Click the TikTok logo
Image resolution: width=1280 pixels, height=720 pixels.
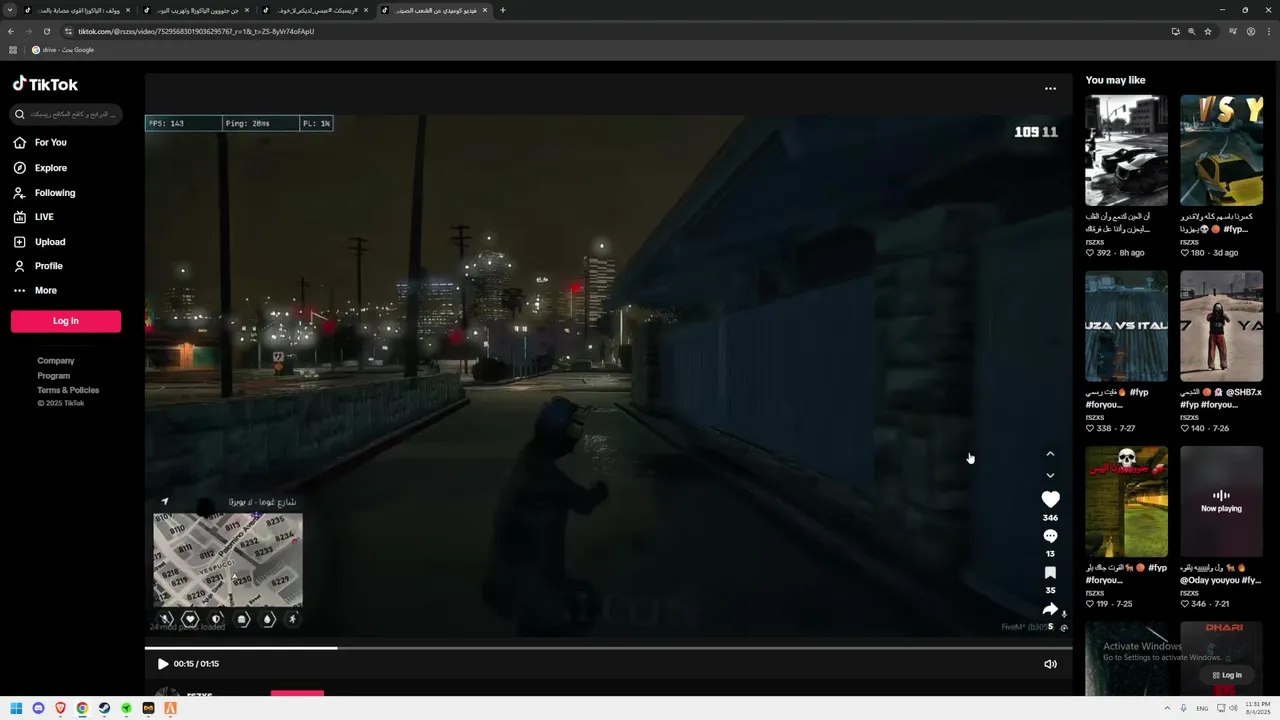coord(45,84)
